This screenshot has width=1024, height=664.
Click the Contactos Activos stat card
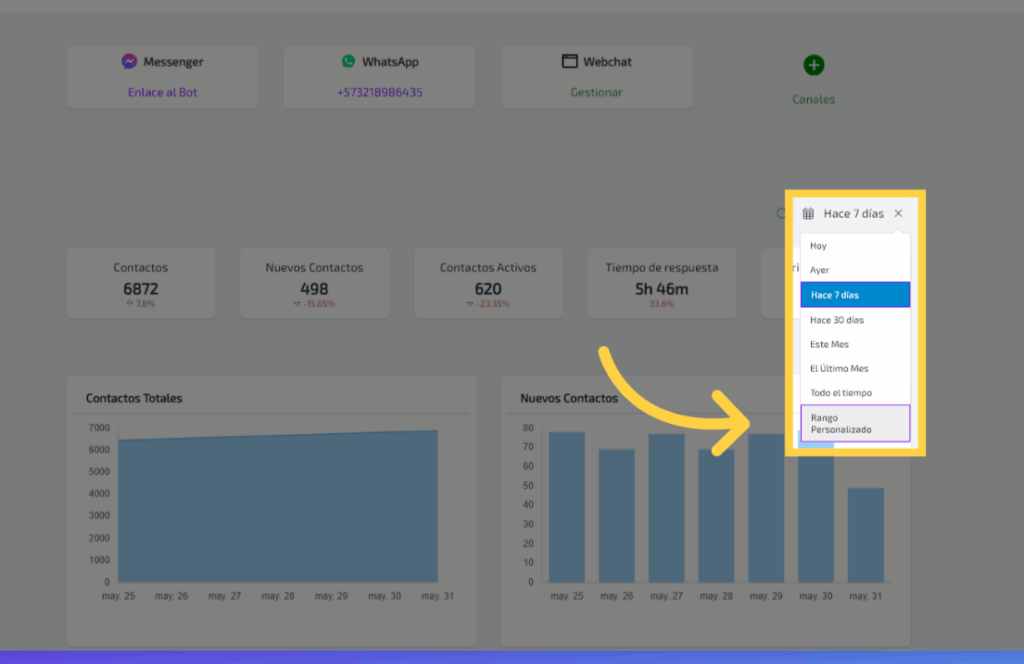(x=488, y=283)
